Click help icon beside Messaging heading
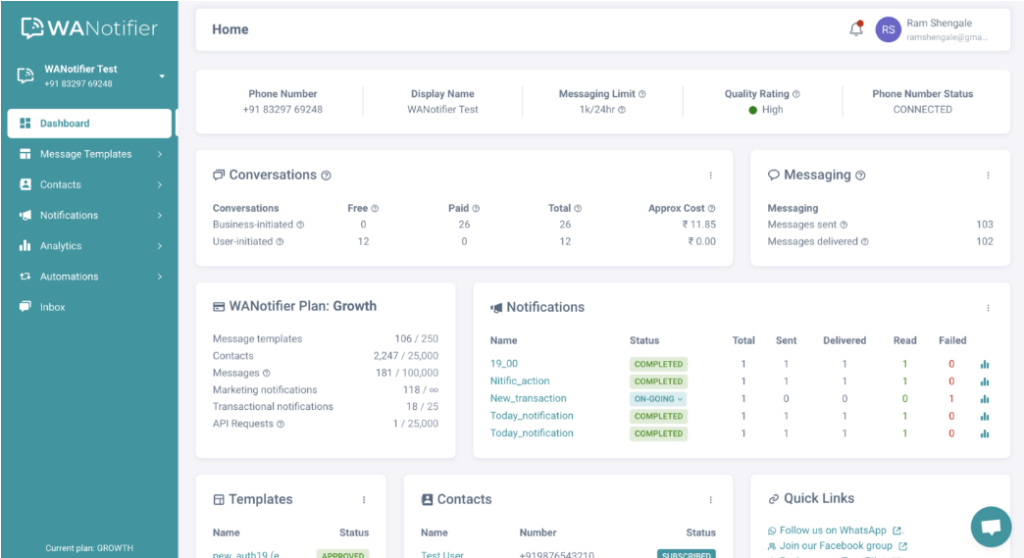Viewport: 1024px width, 558px height. tap(860, 175)
